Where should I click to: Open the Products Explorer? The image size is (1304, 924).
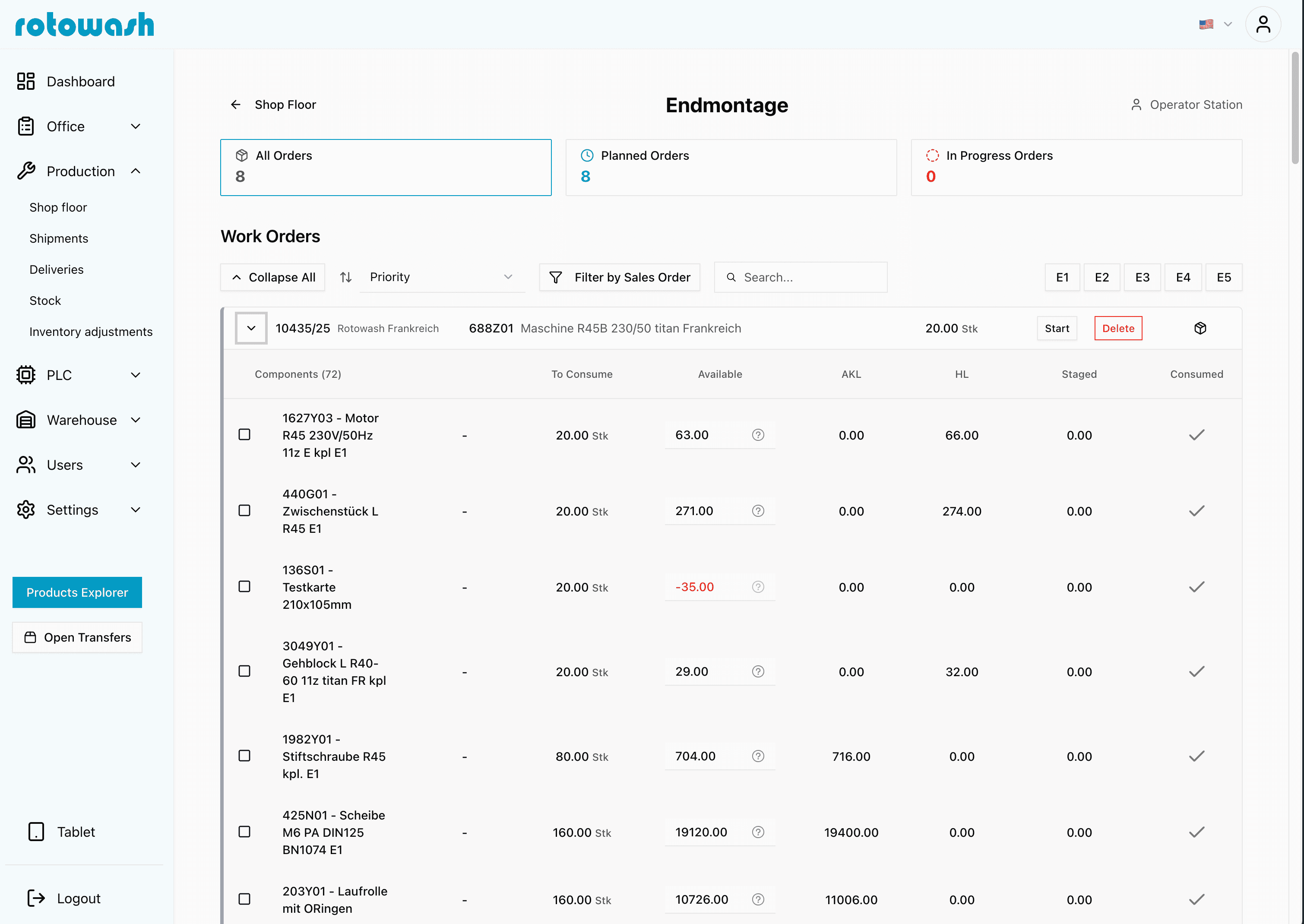pos(77,592)
